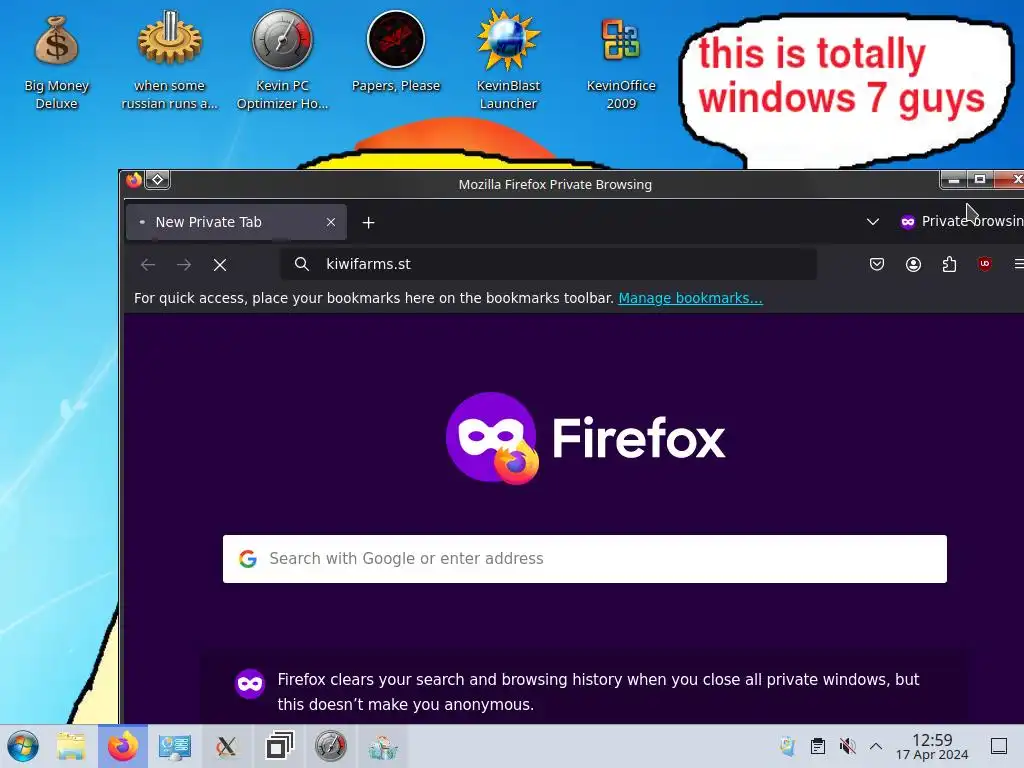Open the clock showing 12:59
Screen dimensions: 1024x768
(x=932, y=746)
